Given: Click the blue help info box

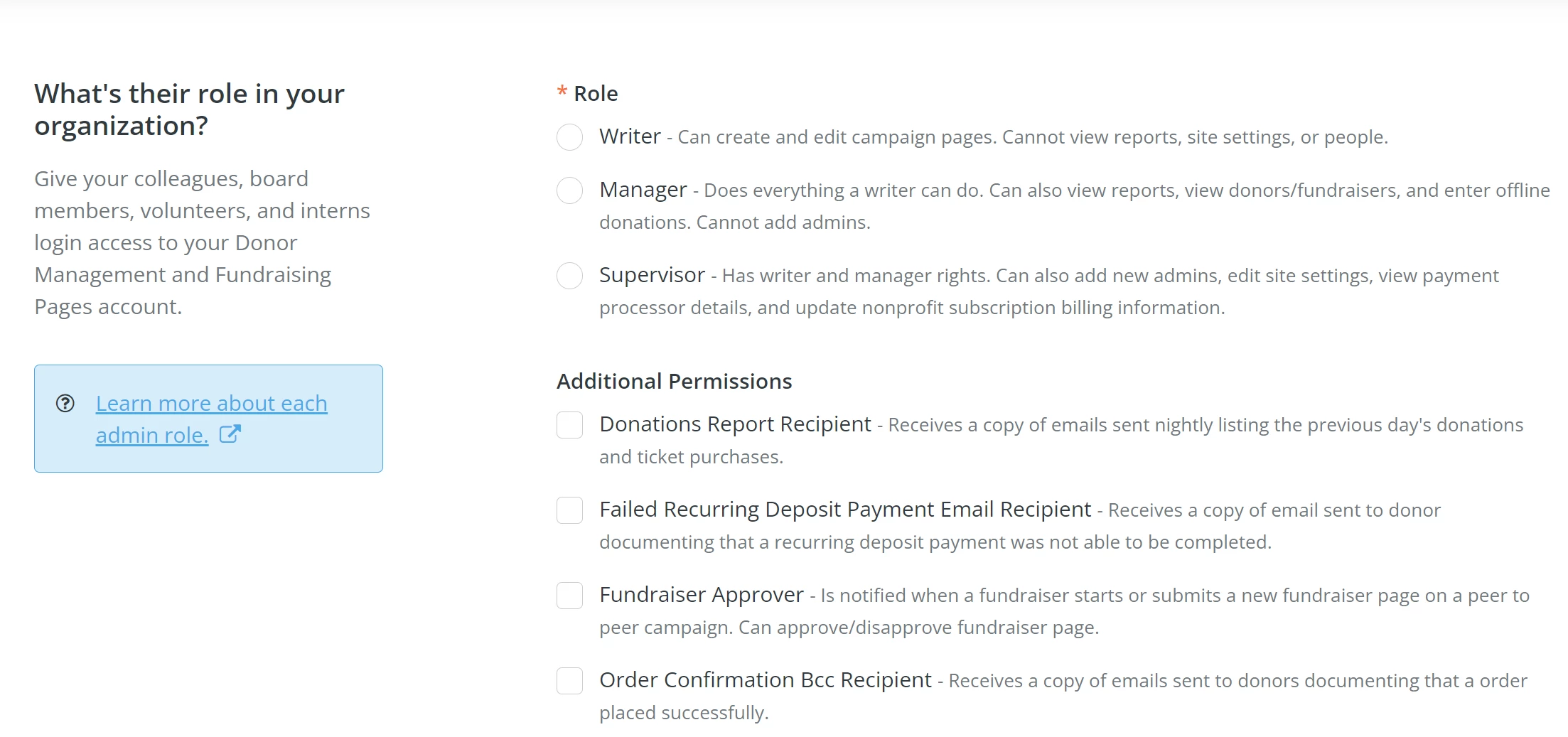Looking at the screenshot, I should (208, 419).
